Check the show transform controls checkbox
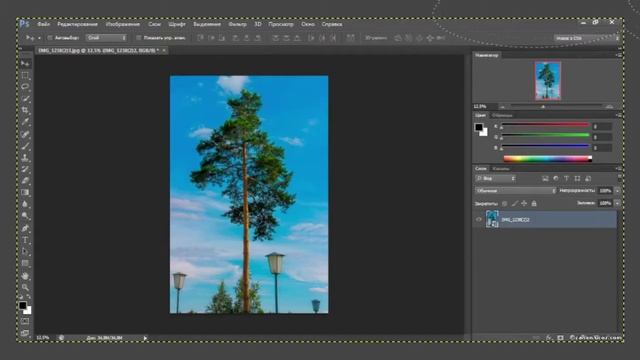This screenshot has height=360, width=640. click(x=138, y=38)
